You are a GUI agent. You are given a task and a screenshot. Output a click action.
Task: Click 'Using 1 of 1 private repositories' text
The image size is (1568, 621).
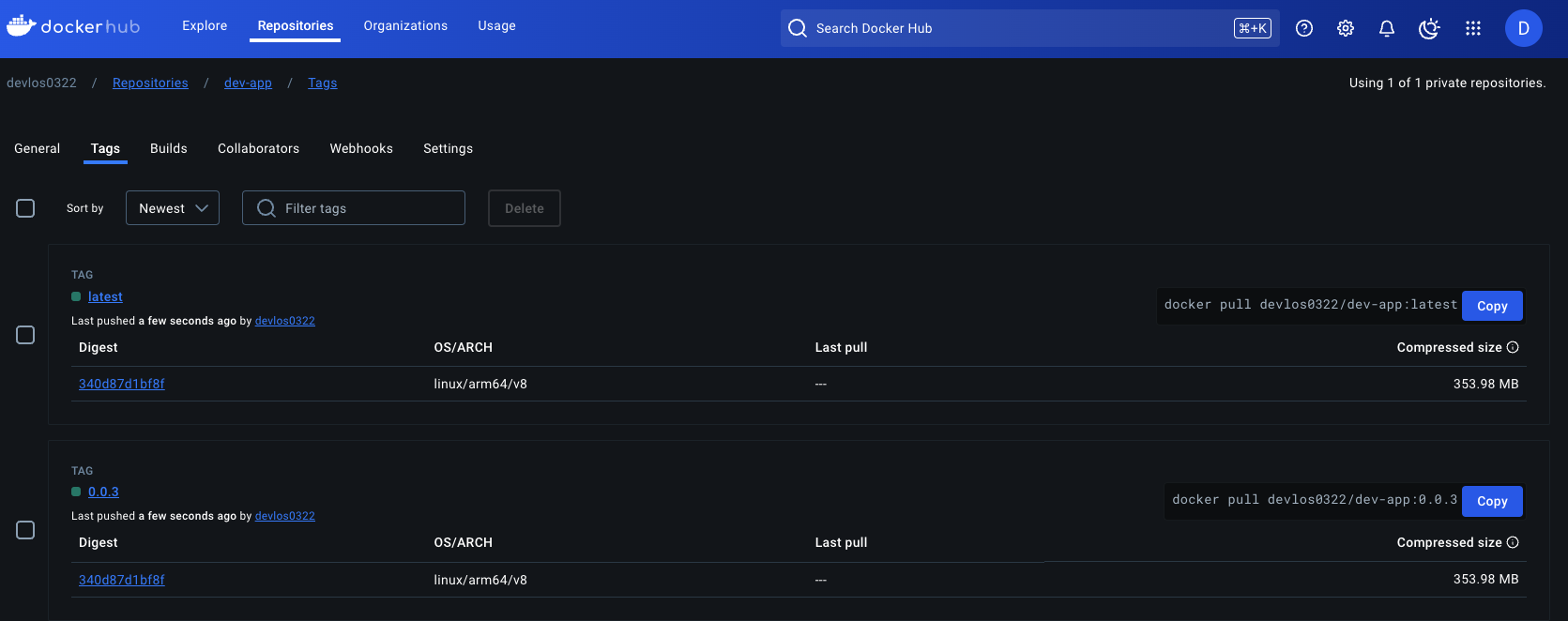tap(1447, 83)
